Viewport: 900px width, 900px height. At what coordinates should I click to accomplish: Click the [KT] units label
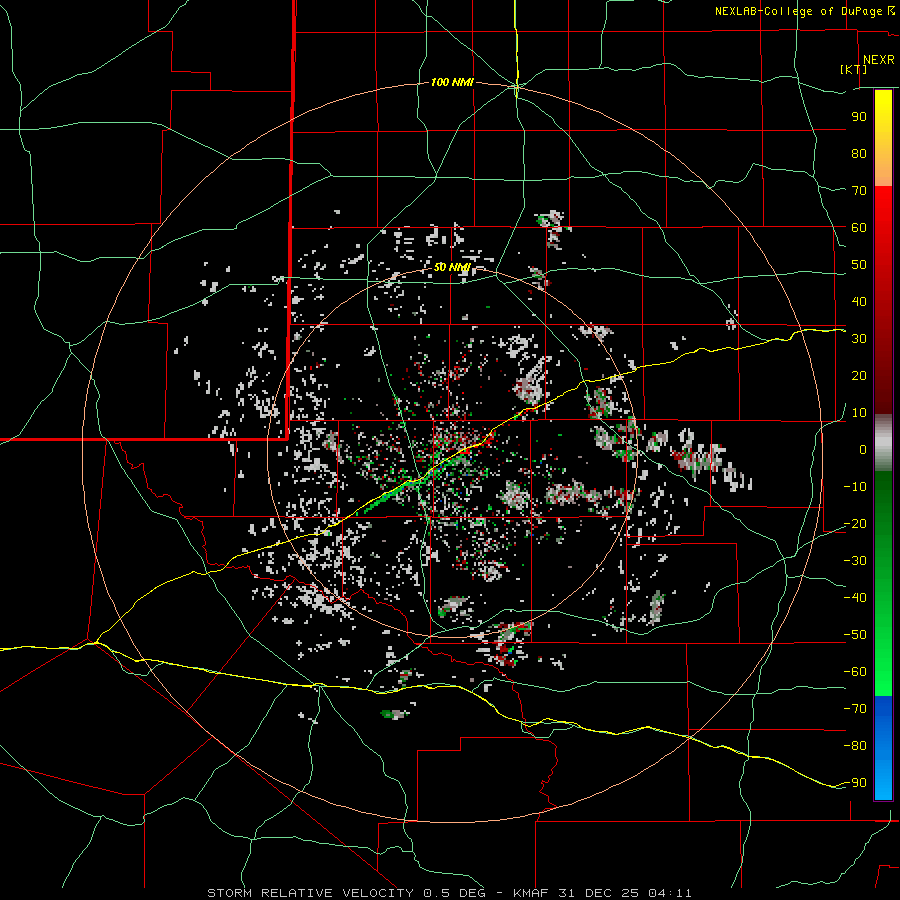[854, 70]
